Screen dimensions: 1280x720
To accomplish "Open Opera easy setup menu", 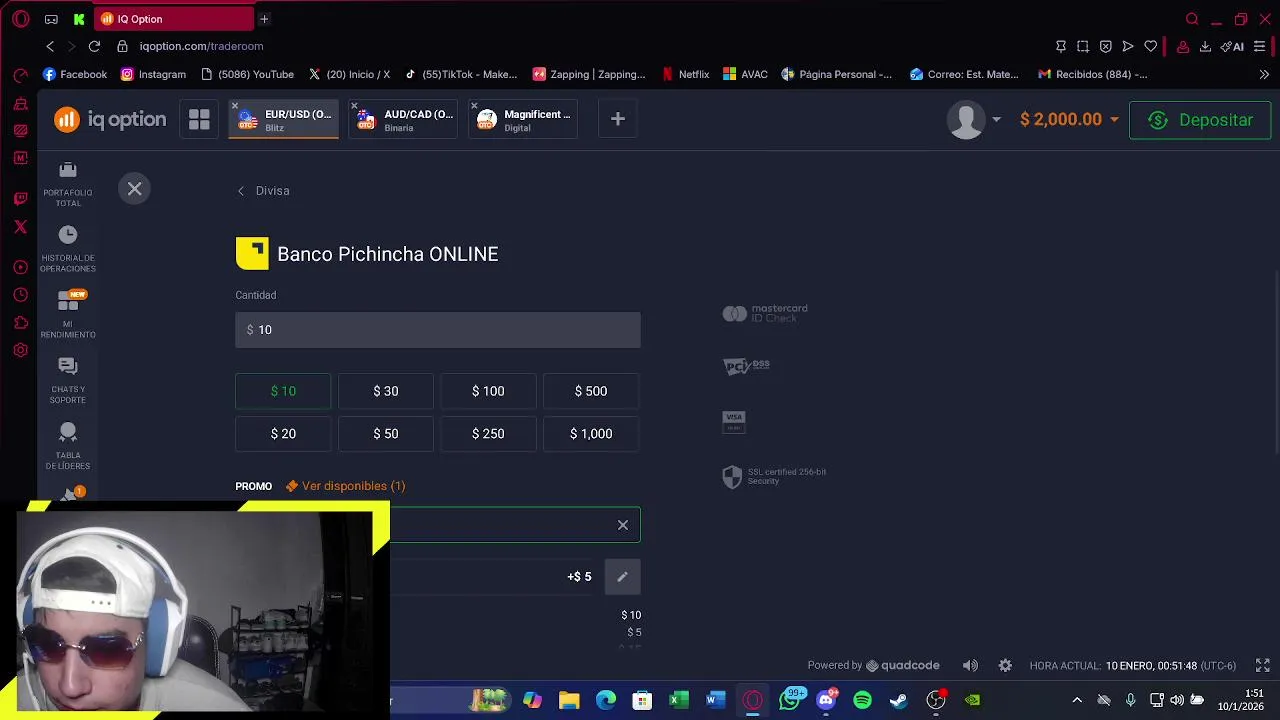I will [1260, 46].
